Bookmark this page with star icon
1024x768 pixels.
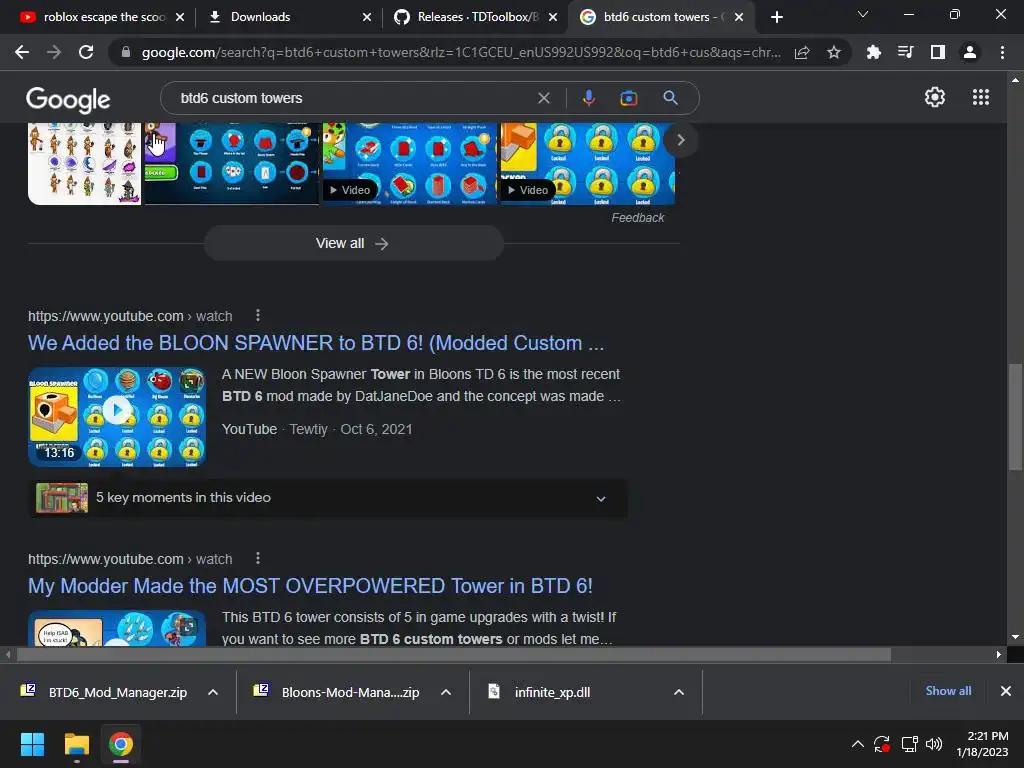click(833, 52)
